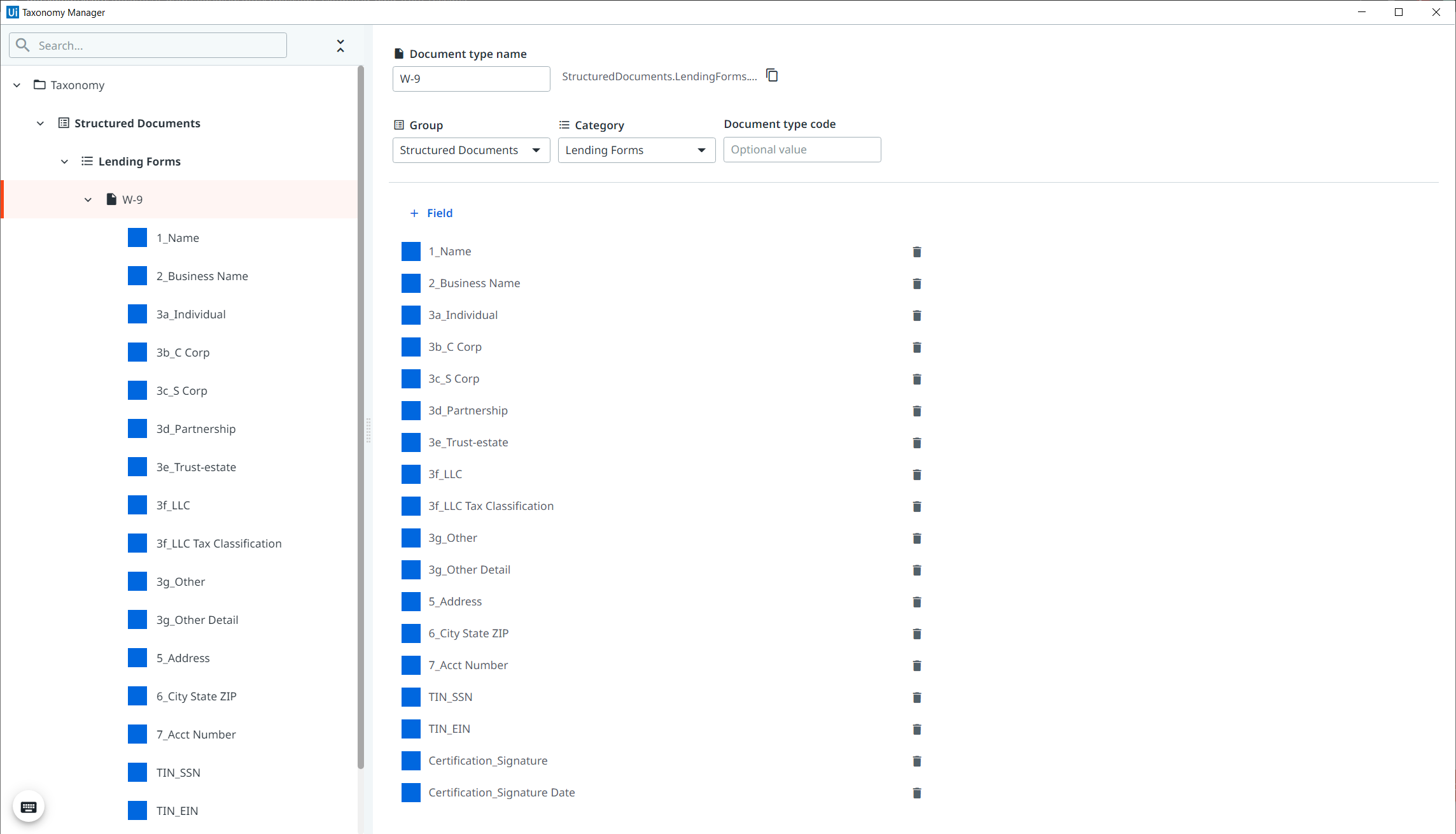
Task: Collapse the Structured Documents group
Action: point(41,124)
